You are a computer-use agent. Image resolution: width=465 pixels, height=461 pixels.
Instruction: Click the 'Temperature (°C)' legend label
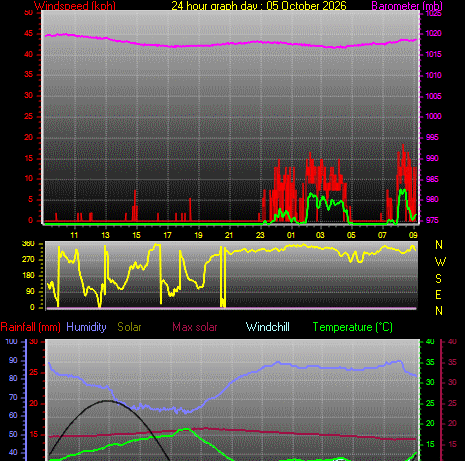tap(353, 327)
